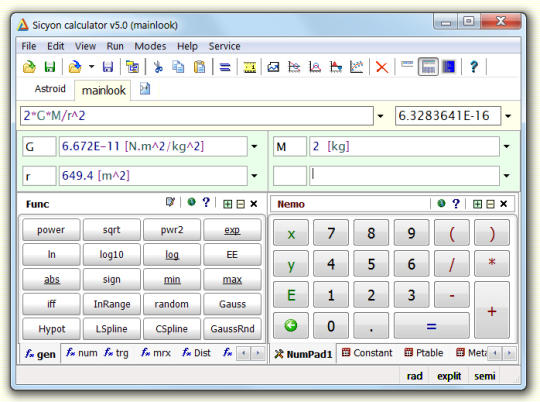Viewport: 540px width, 402px height.
Task: Switch to the fx trg function tab
Action: (117, 353)
